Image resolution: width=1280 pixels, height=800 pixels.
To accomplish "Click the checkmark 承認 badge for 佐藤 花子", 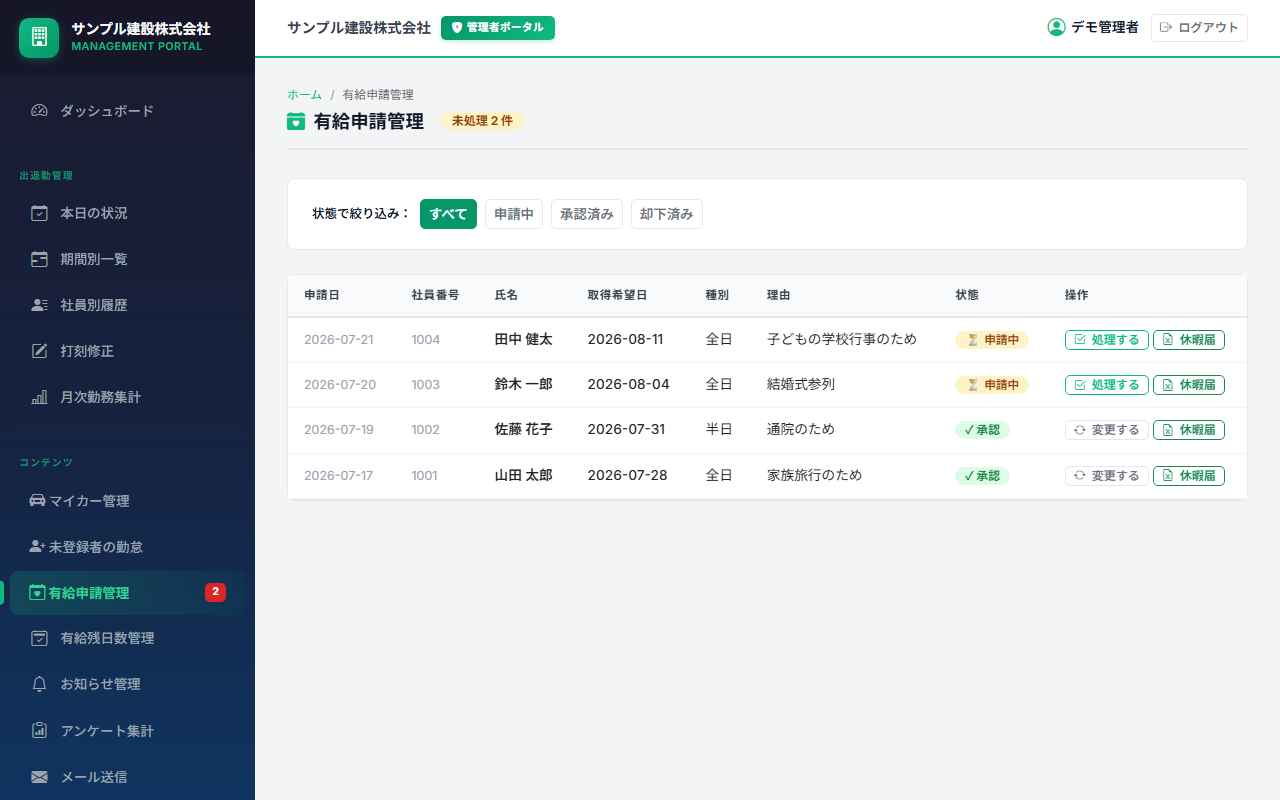I will pos(982,430).
